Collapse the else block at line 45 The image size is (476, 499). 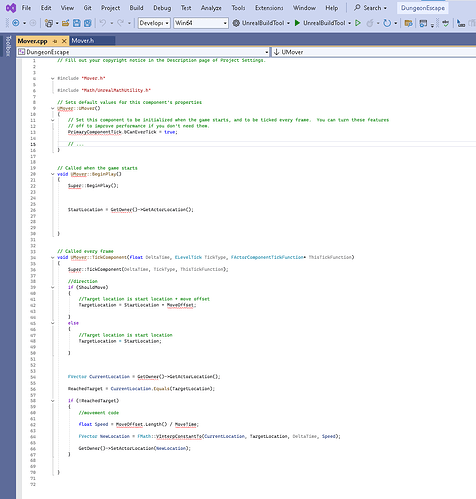tap(52, 323)
